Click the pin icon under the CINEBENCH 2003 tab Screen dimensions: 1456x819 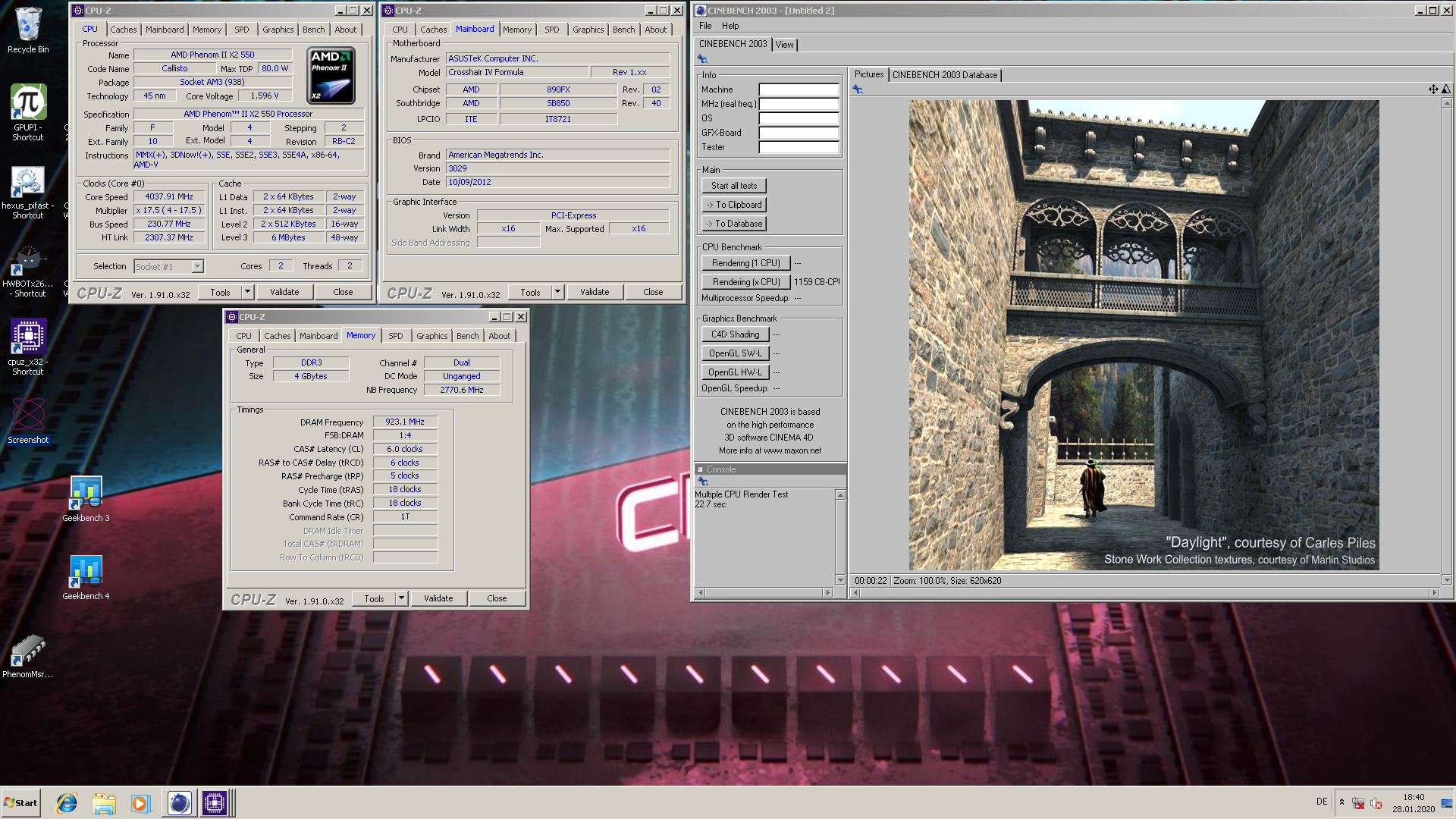pyautogui.click(x=702, y=59)
